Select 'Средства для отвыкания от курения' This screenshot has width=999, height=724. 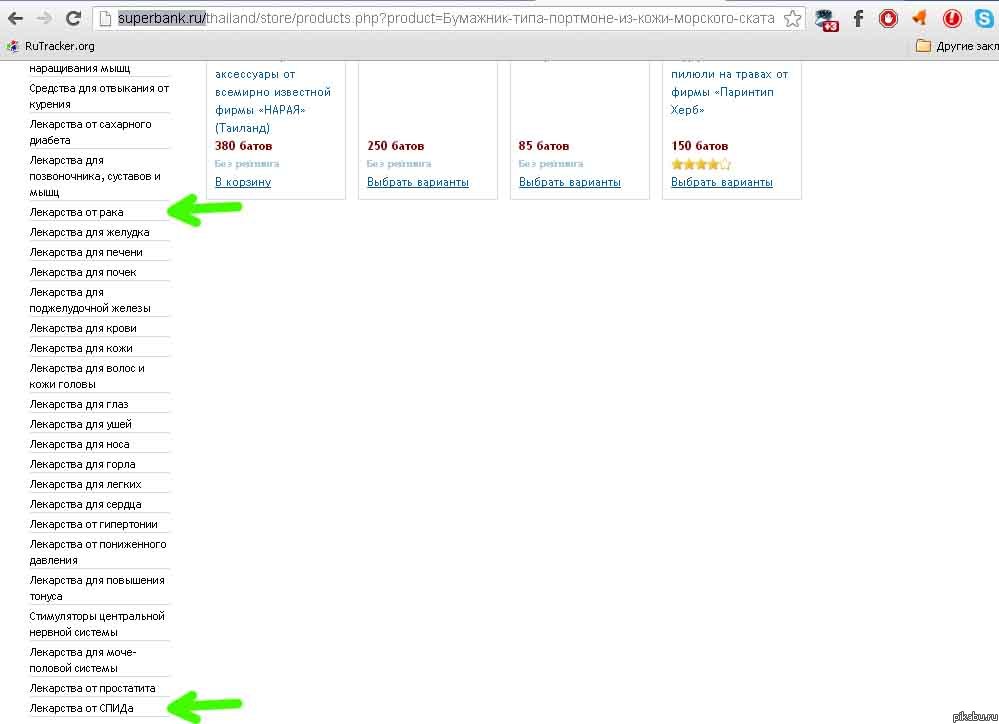pos(99,96)
